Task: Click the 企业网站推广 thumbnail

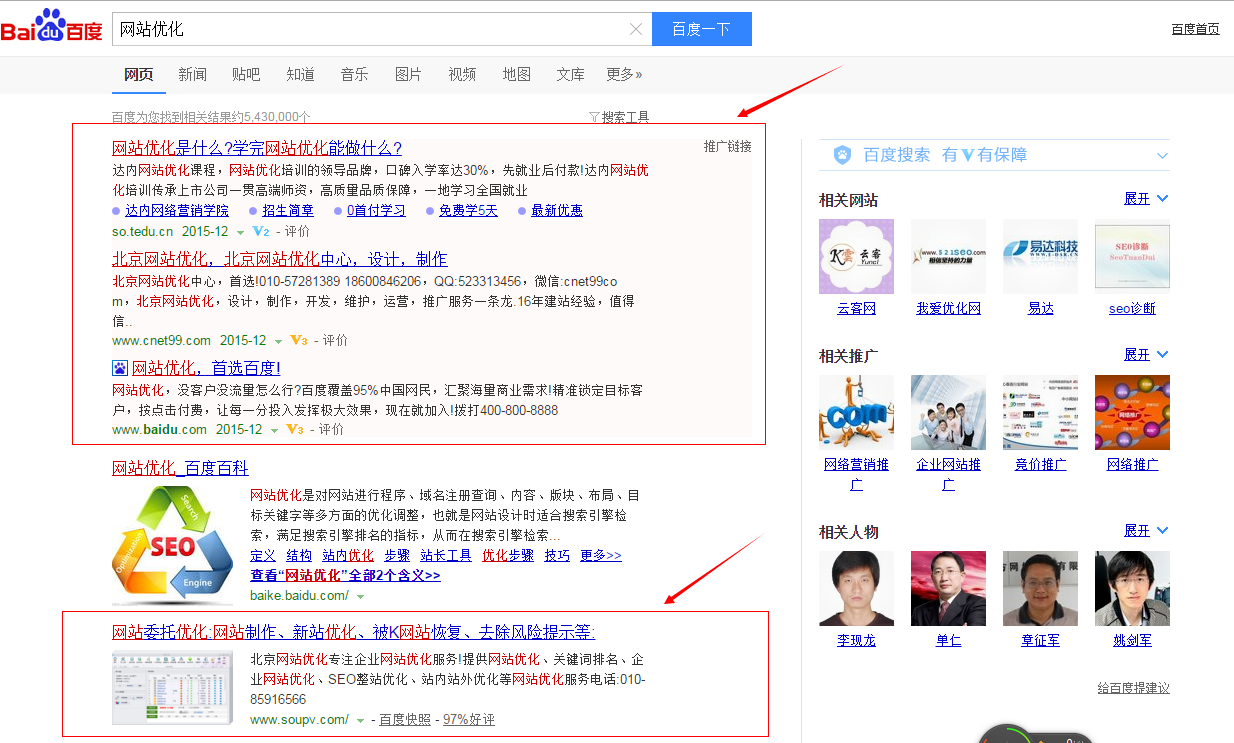Action: point(948,412)
